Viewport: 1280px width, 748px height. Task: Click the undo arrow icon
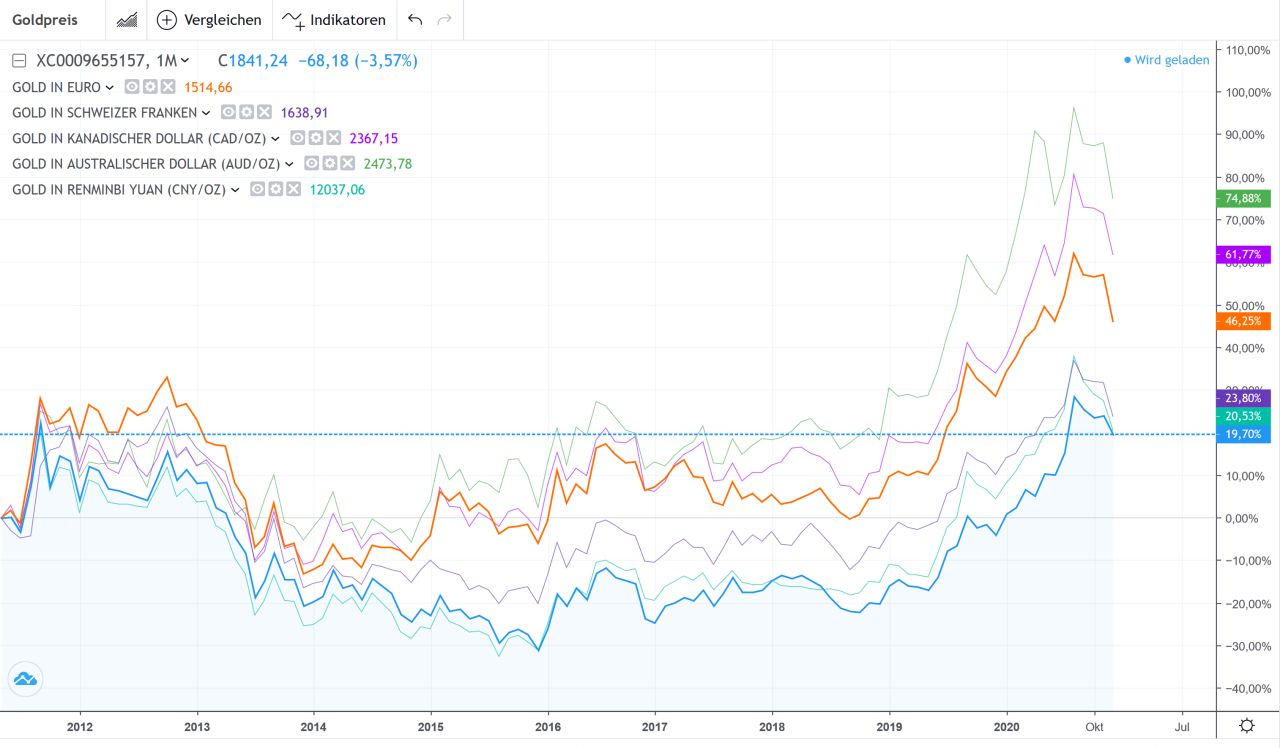pos(413,19)
